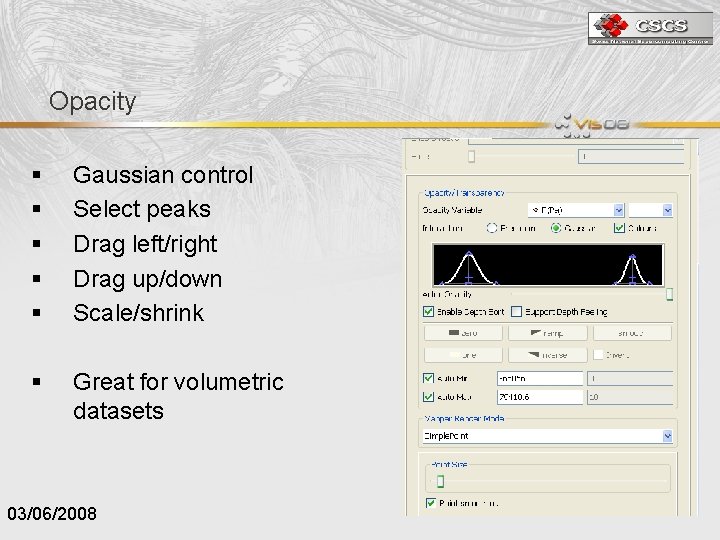Click the Point Size slider handle
The image size is (720, 540).
(x=440, y=481)
